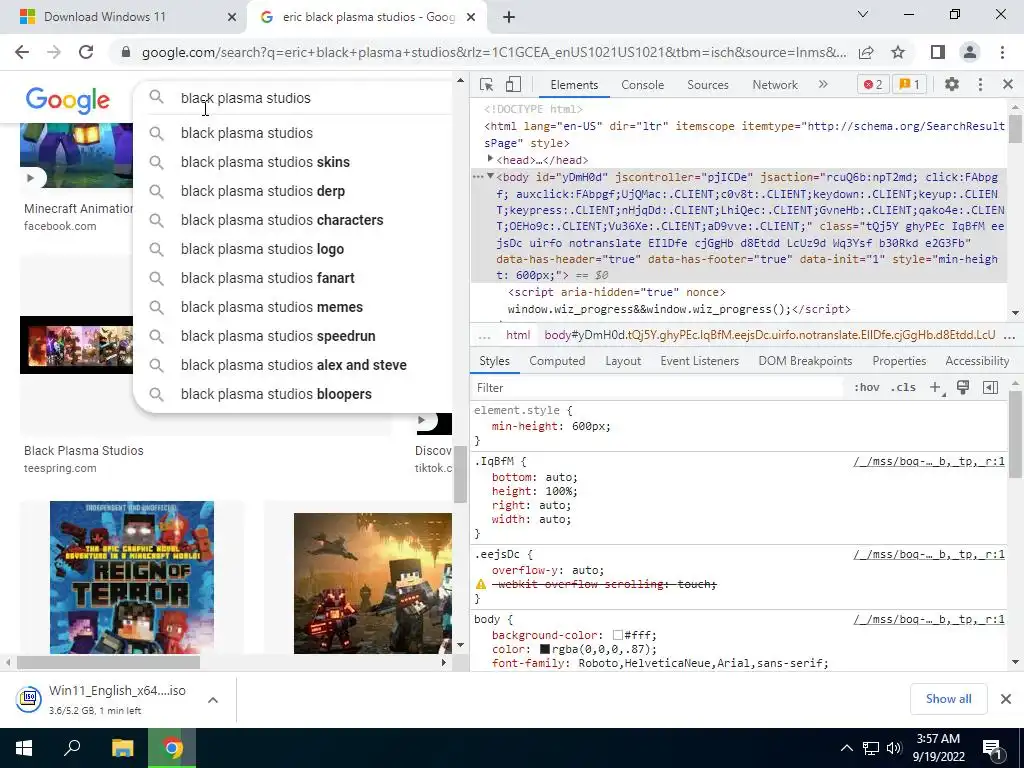Choose suggestion black plasma studios bloopers
This screenshot has height=768, width=1024.
pos(292,394)
